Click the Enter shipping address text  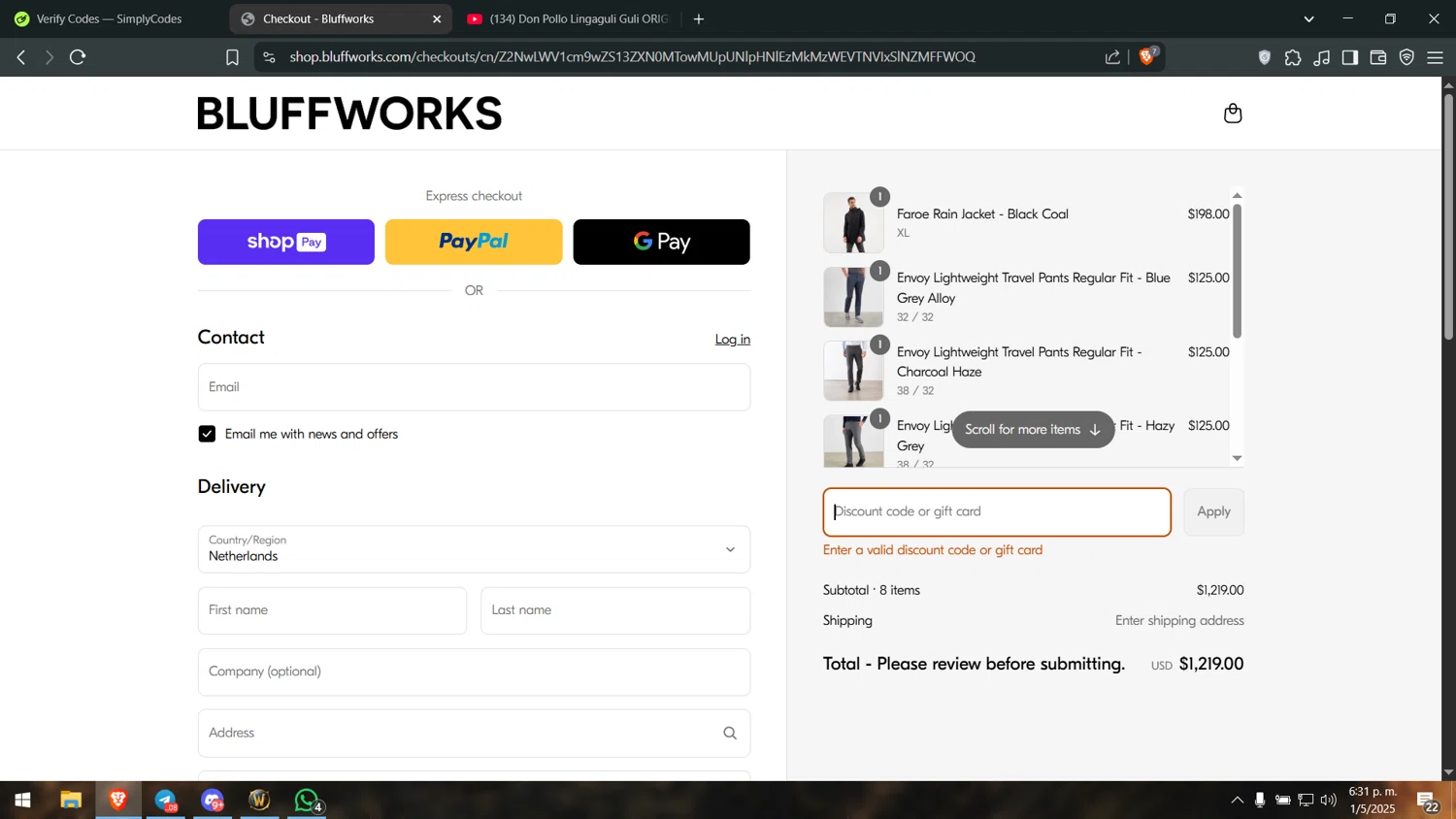tap(1179, 621)
